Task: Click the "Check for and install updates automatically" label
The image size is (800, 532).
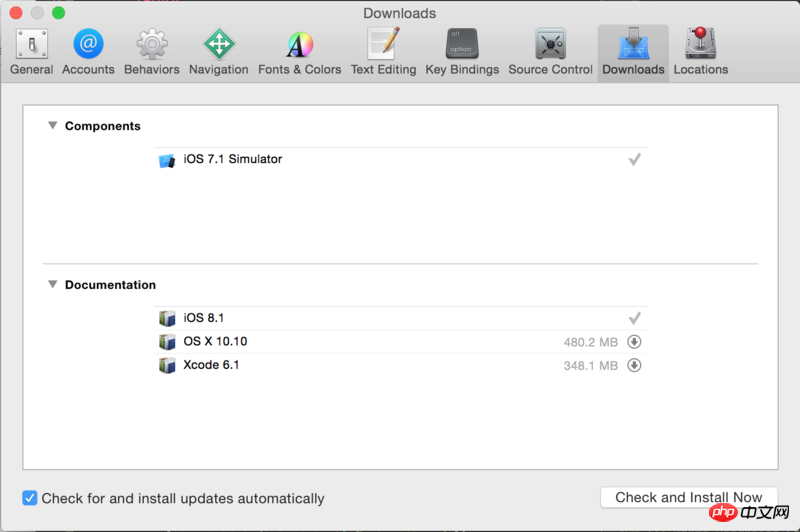Action: pyautogui.click(x=183, y=498)
